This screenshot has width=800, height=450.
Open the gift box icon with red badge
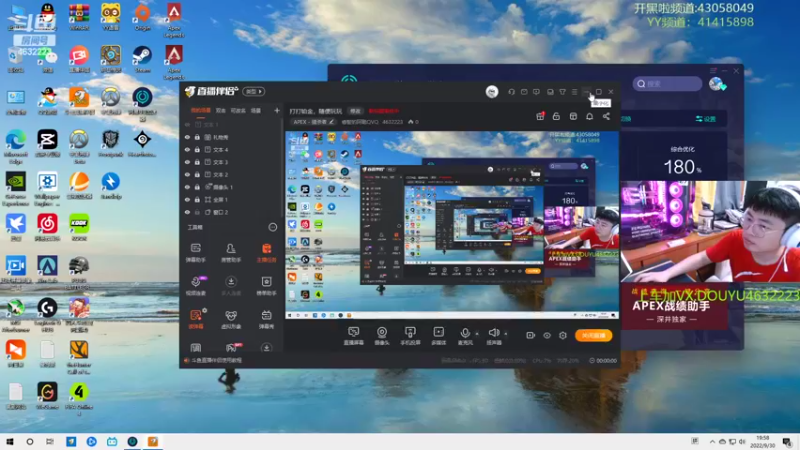coord(540,116)
